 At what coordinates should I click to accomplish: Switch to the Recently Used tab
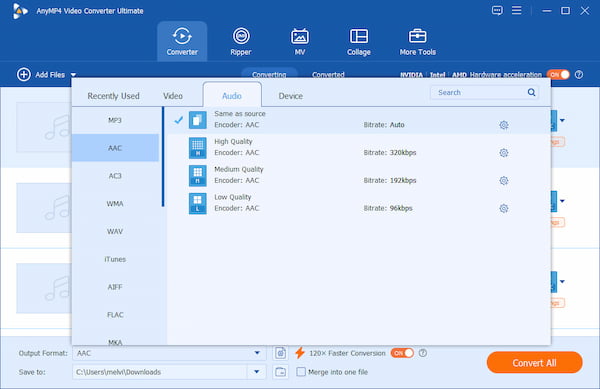(x=113, y=96)
